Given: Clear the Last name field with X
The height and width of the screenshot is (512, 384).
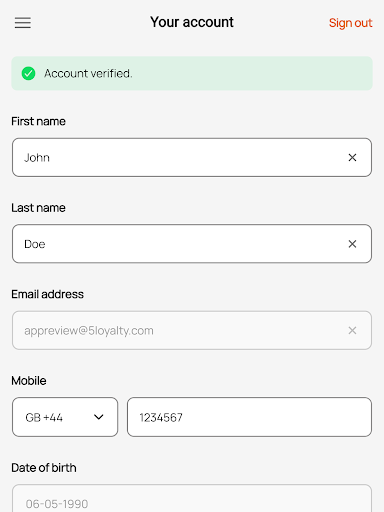Looking at the screenshot, I should click(352, 244).
